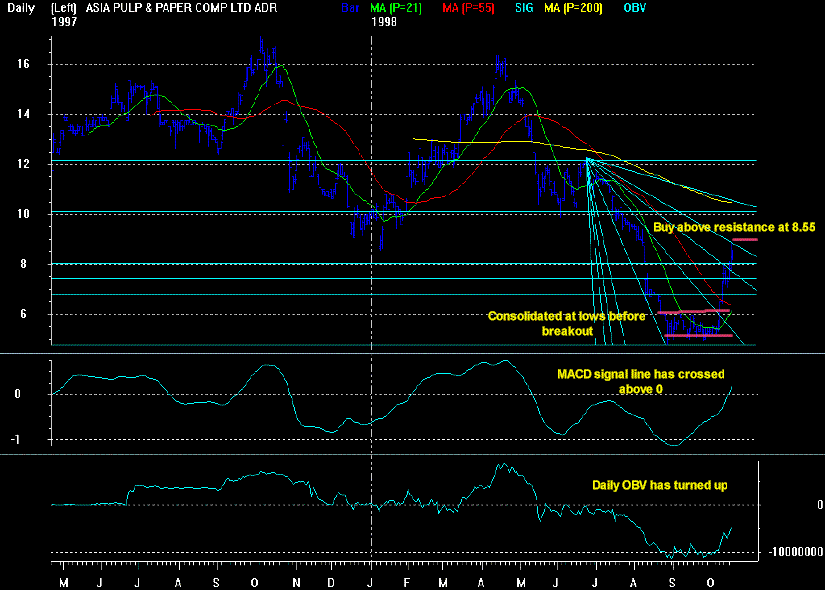This screenshot has height=590, width=825.
Task: Select the "MACD signal line has crossed above 0" annotation
Action: click(x=641, y=382)
